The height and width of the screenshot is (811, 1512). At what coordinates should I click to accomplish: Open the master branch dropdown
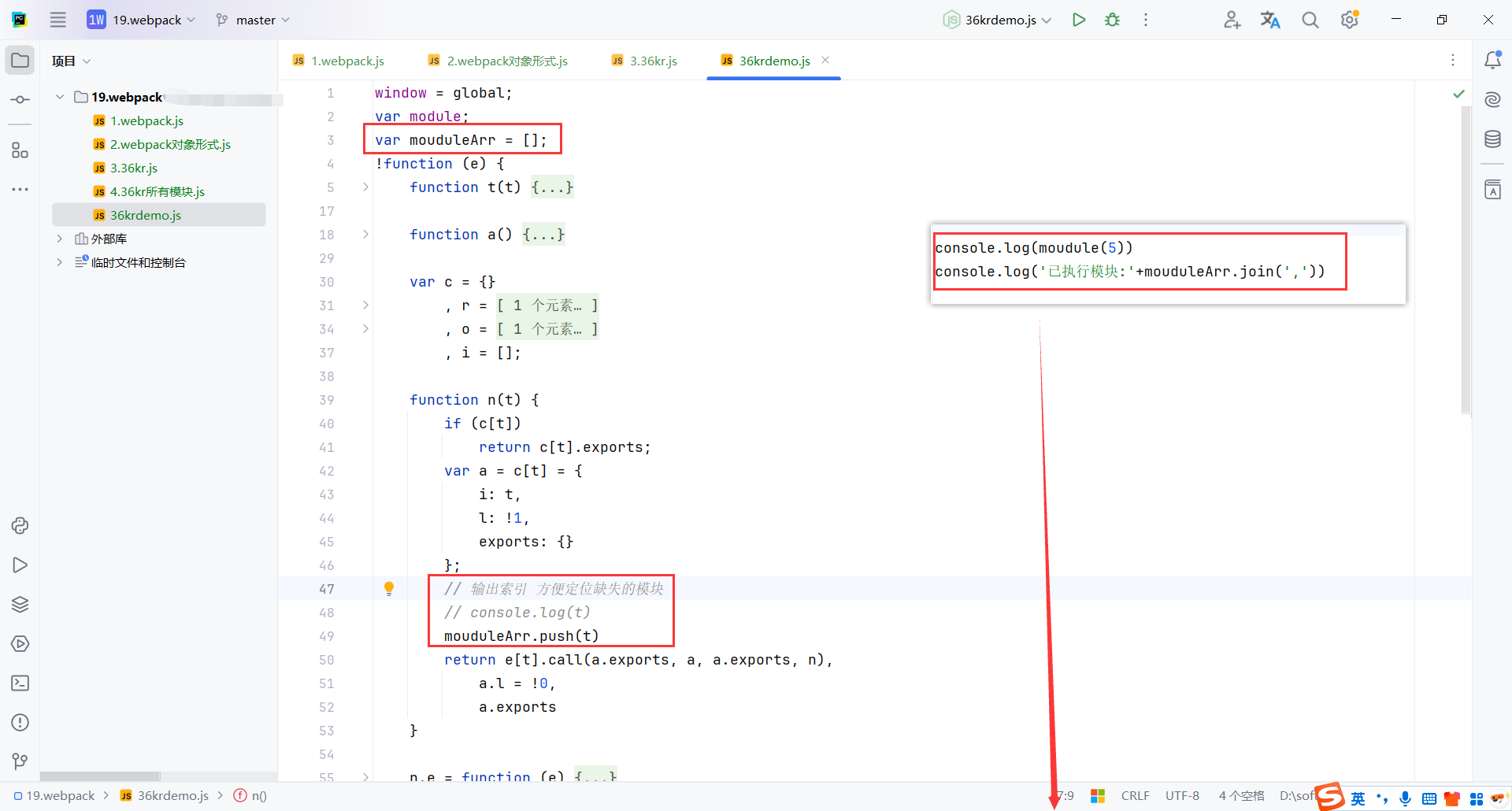click(x=252, y=20)
